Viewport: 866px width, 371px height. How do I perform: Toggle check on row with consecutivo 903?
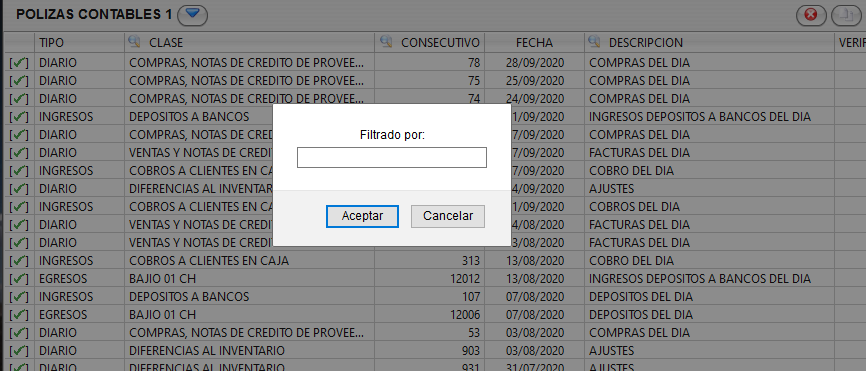click(x=19, y=351)
